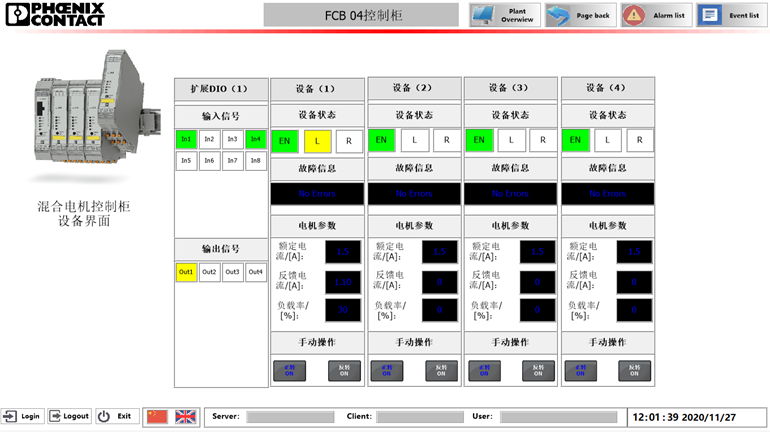770x432 pixels.
Task: Open the Alarm list
Action: click(x=655, y=15)
